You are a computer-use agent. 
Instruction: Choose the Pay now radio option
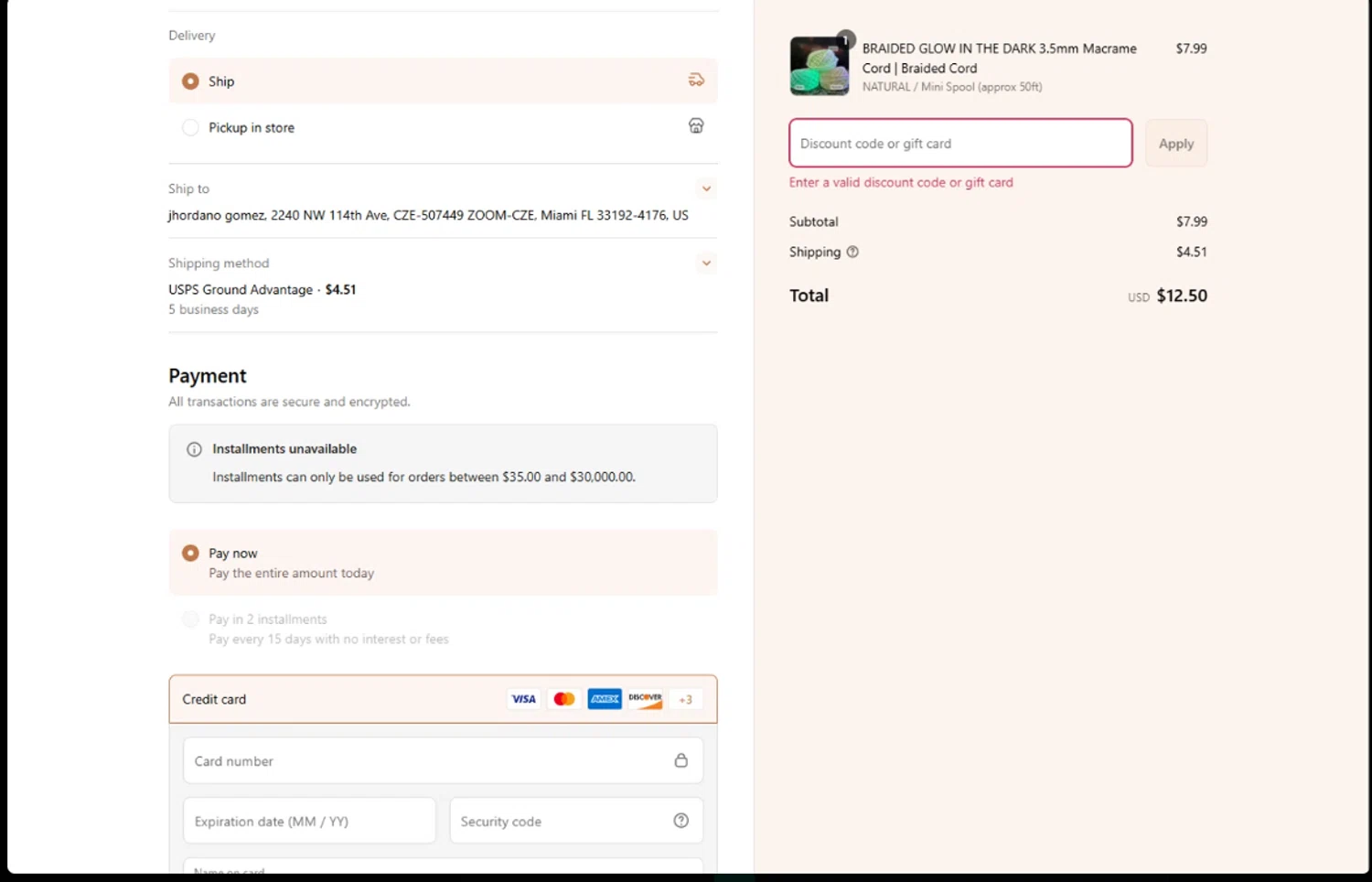(x=190, y=554)
